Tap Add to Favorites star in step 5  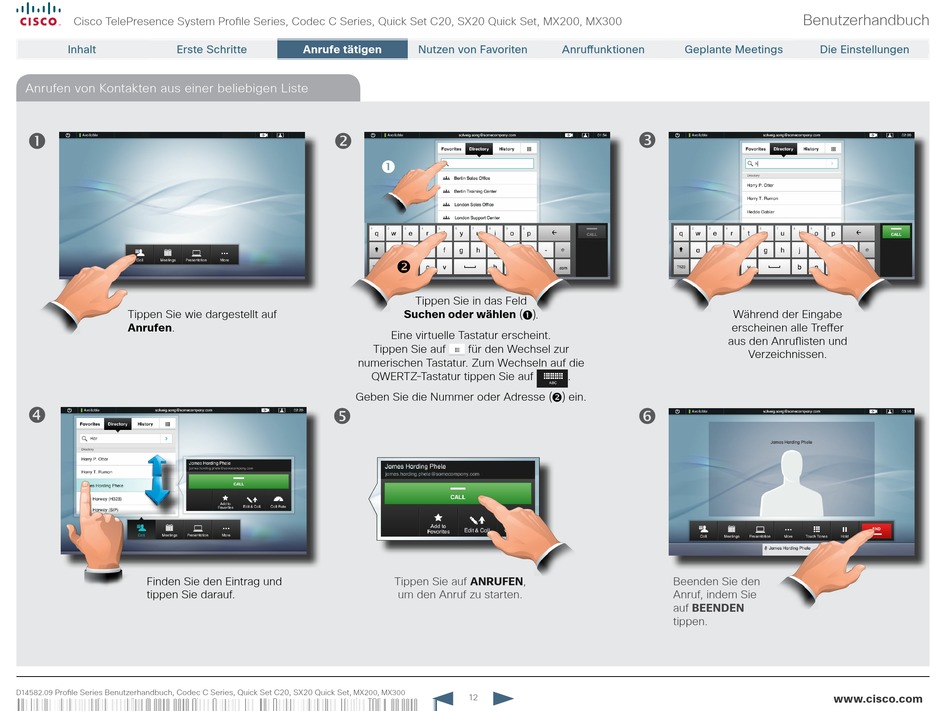(x=438, y=523)
